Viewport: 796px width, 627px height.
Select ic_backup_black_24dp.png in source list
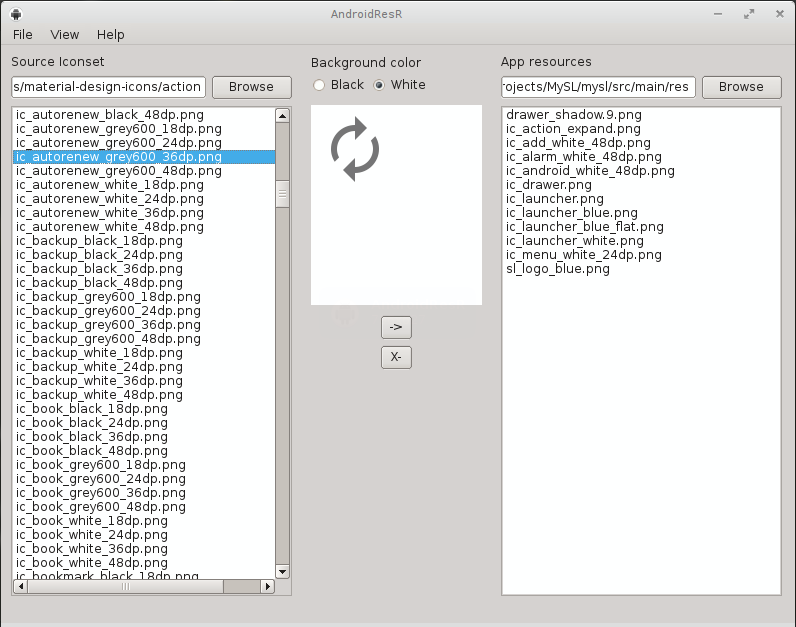[99, 255]
